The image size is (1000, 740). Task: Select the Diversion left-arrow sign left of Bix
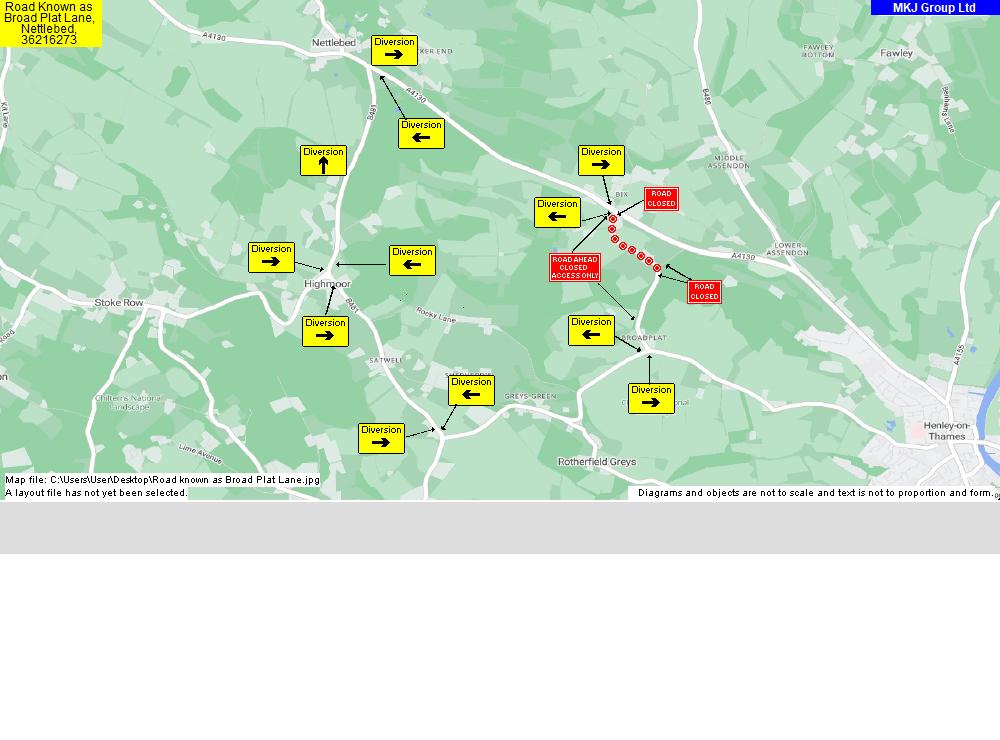coord(557,212)
